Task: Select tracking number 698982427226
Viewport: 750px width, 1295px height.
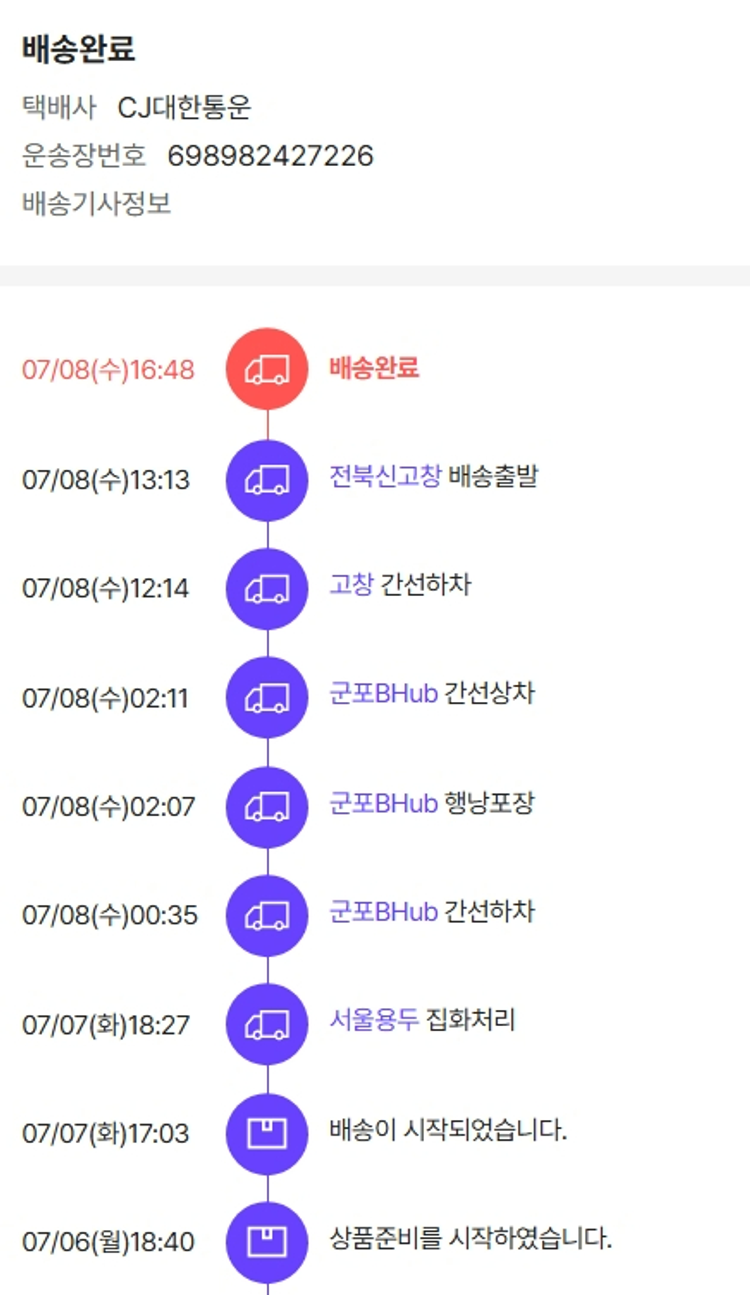Action: pos(270,155)
